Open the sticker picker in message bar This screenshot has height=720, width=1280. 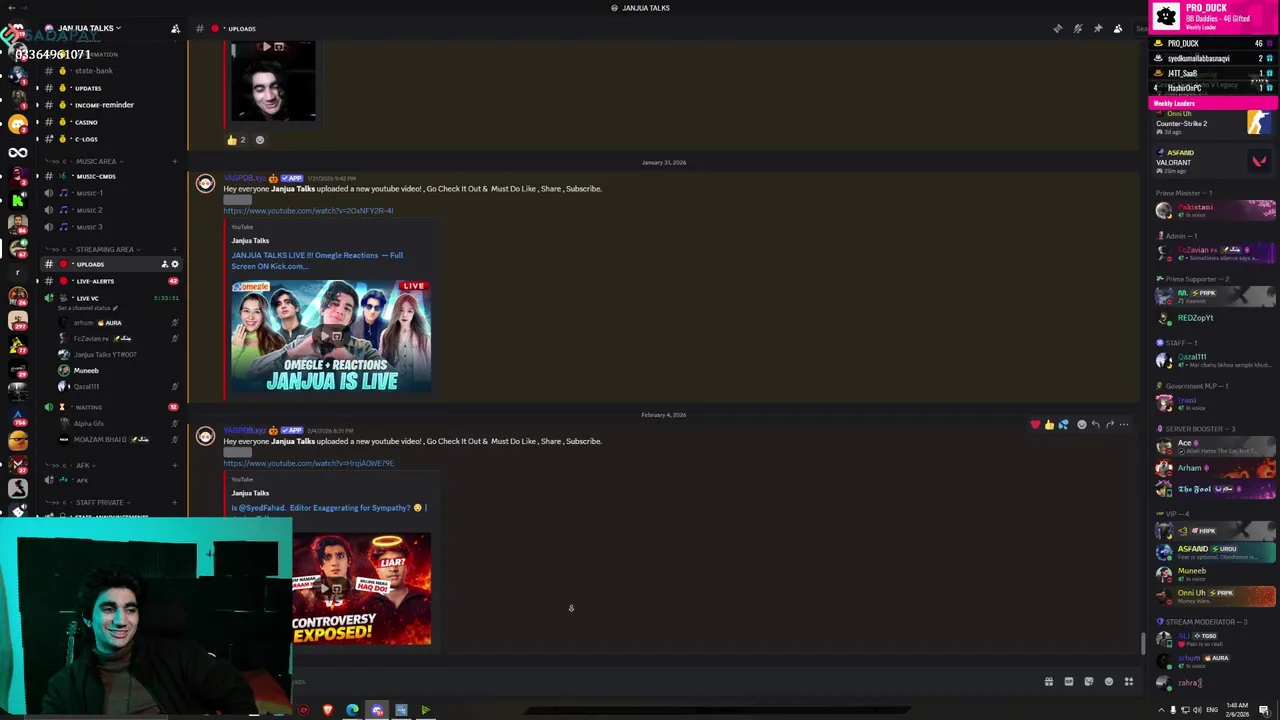coord(1088,682)
